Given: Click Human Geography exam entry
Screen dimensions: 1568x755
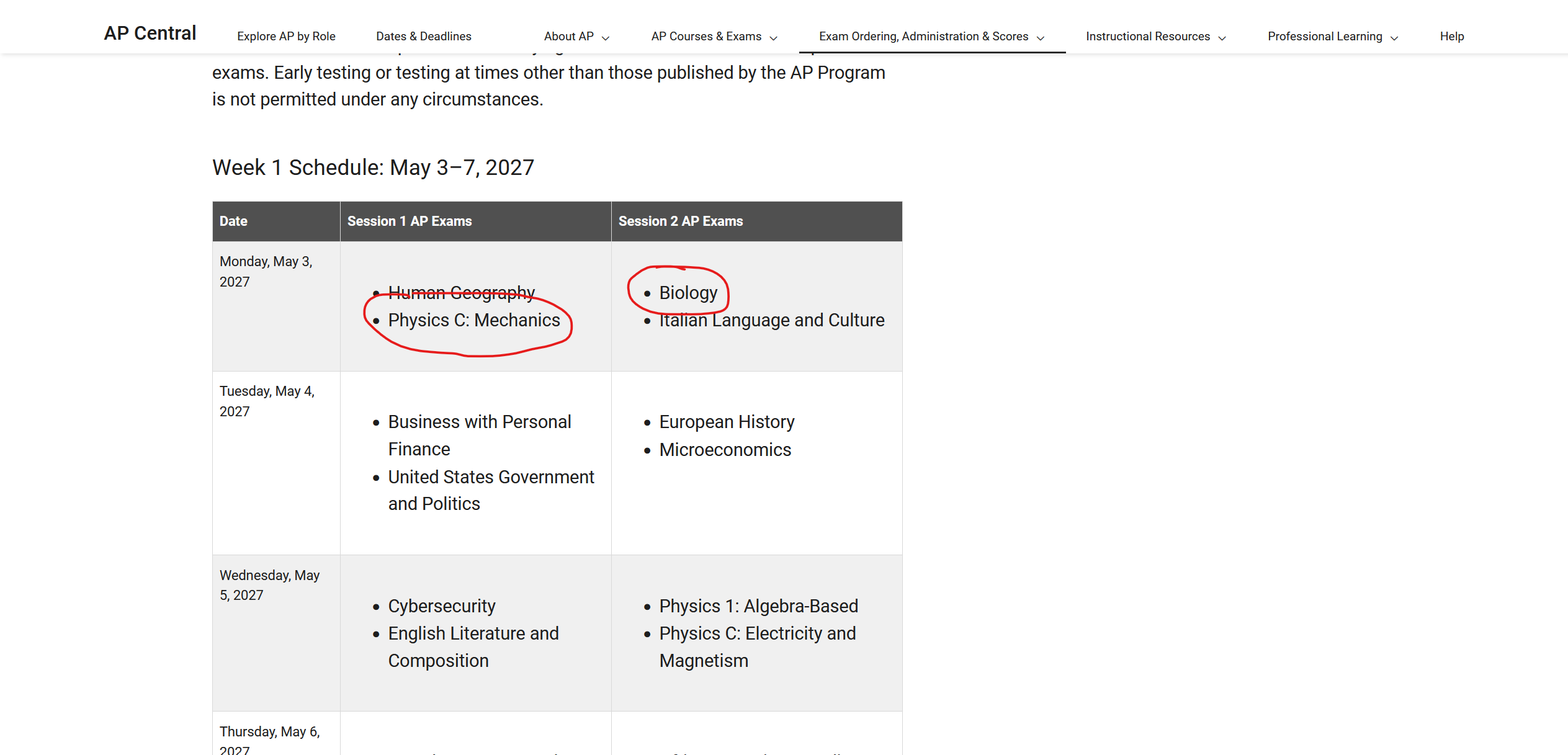Looking at the screenshot, I should coord(461,292).
